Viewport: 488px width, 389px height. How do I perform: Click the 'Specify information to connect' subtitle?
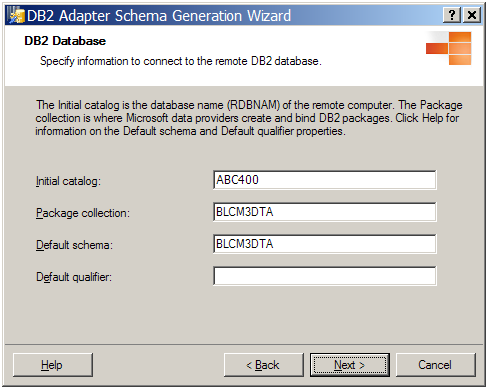pyautogui.click(x=181, y=61)
